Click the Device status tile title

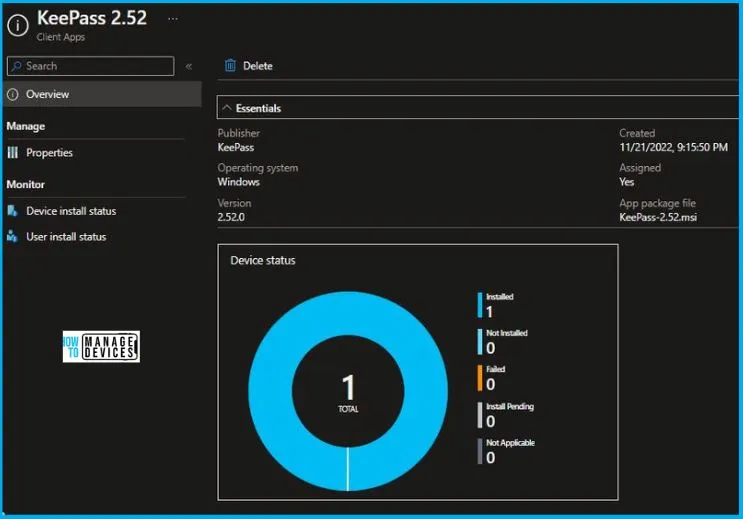(263, 260)
